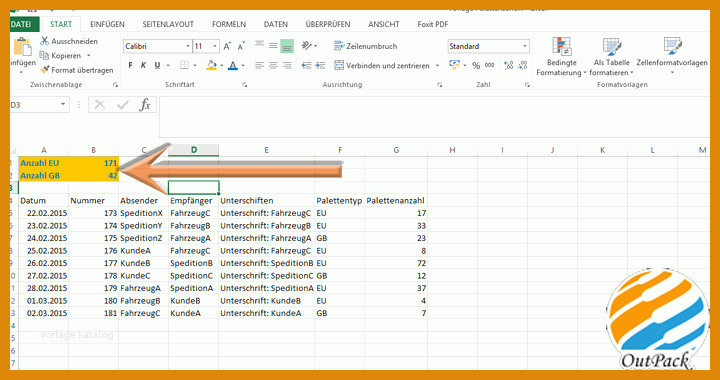Remove a decimal place
This screenshot has height=380, width=720.
(x=523, y=66)
